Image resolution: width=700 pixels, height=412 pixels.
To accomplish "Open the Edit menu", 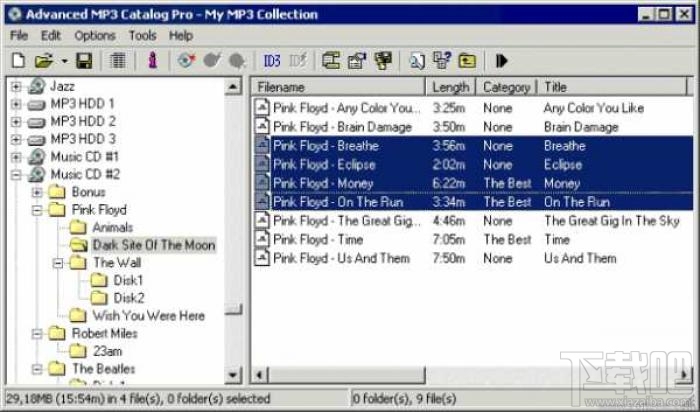I will click(51, 35).
